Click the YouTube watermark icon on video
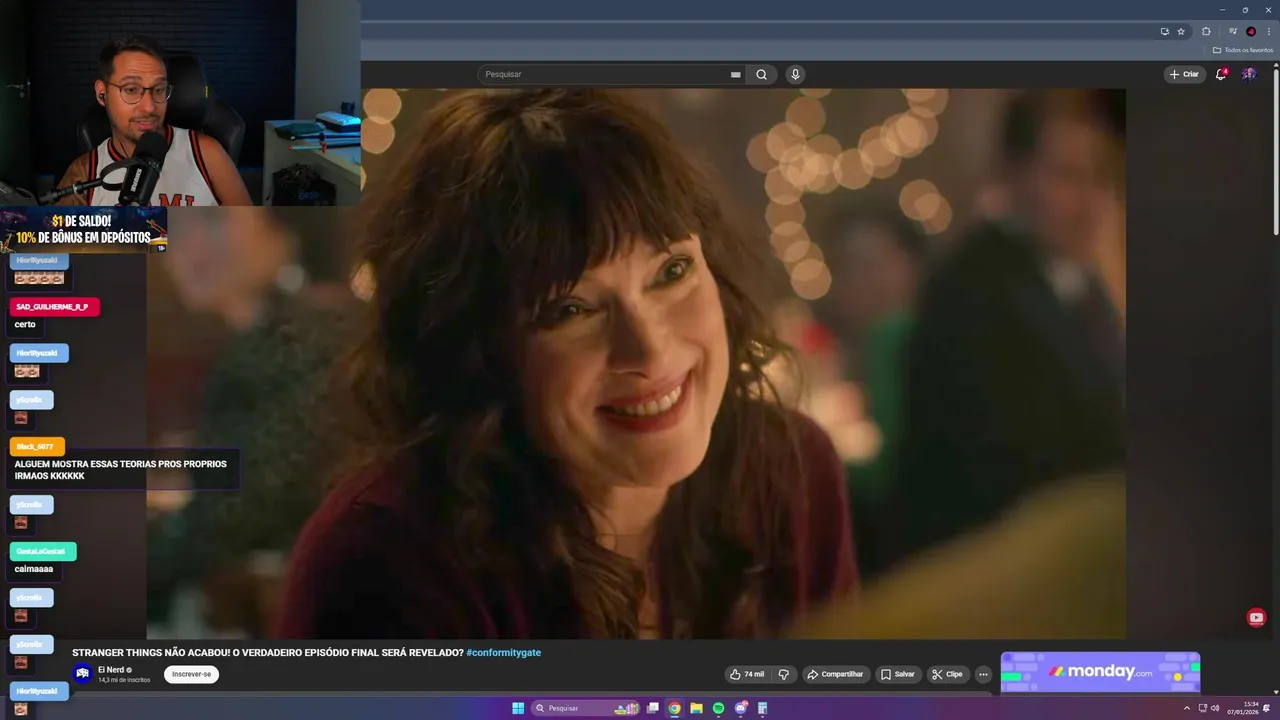 pyautogui.click(x=1257, y=618)
